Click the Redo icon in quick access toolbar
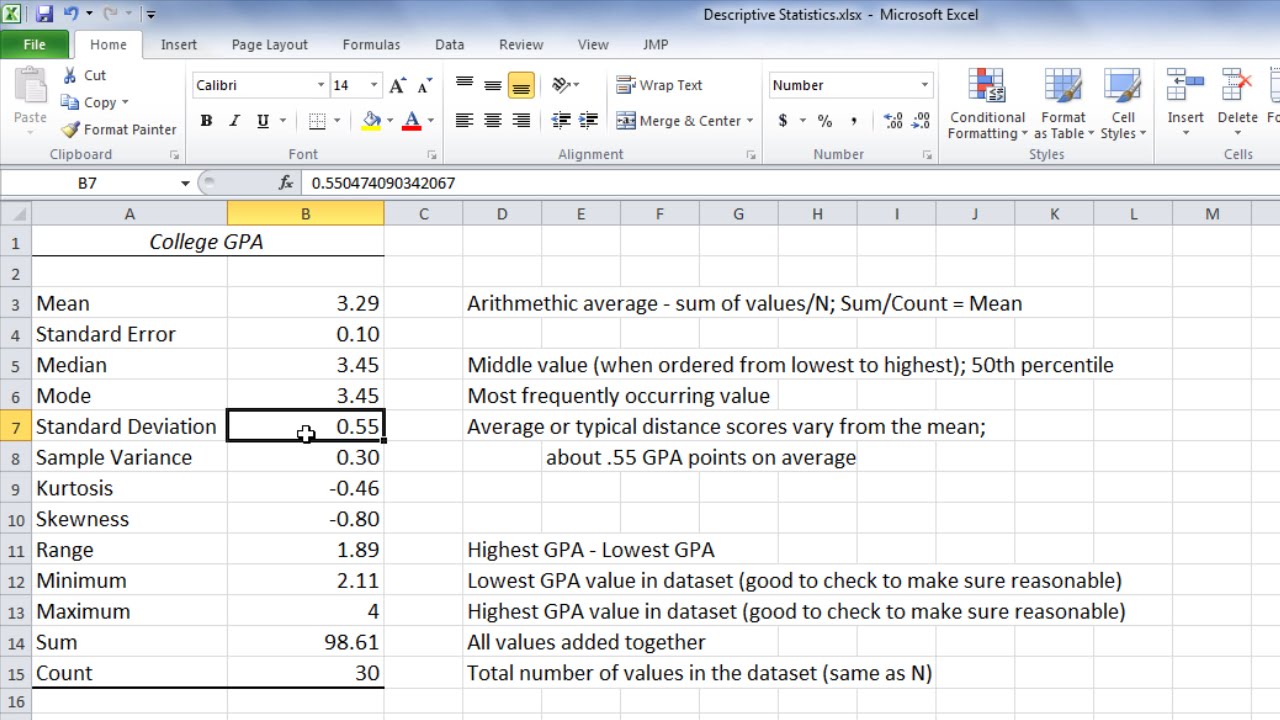Image resolution: width=1280 pixels, height=720 pixels. (112, 14)
